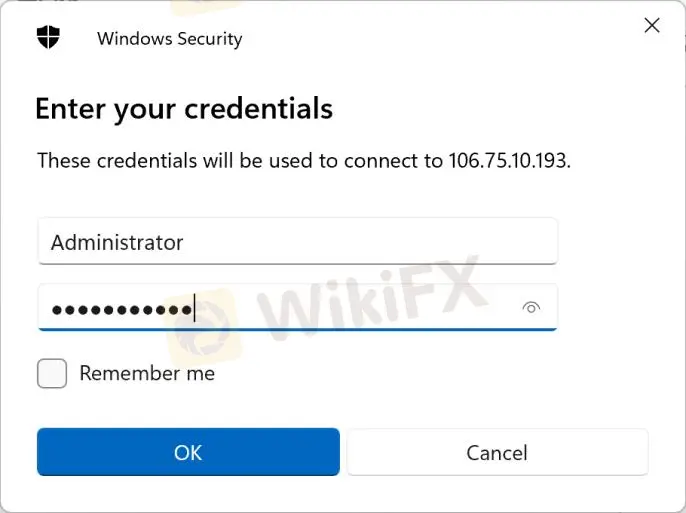This screenshot has height=513, width=686.
Task: Confirm credentials with the OK button
Action: pos(188,452)
